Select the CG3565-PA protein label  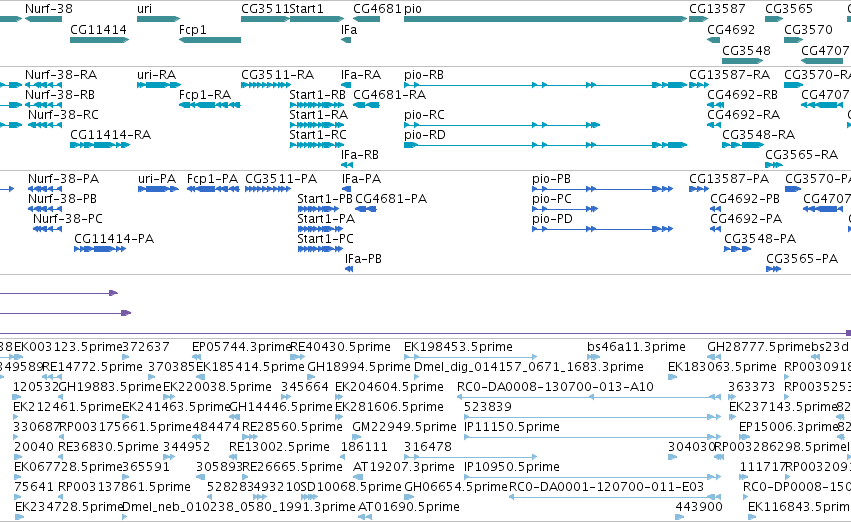[x=802, y=259]
